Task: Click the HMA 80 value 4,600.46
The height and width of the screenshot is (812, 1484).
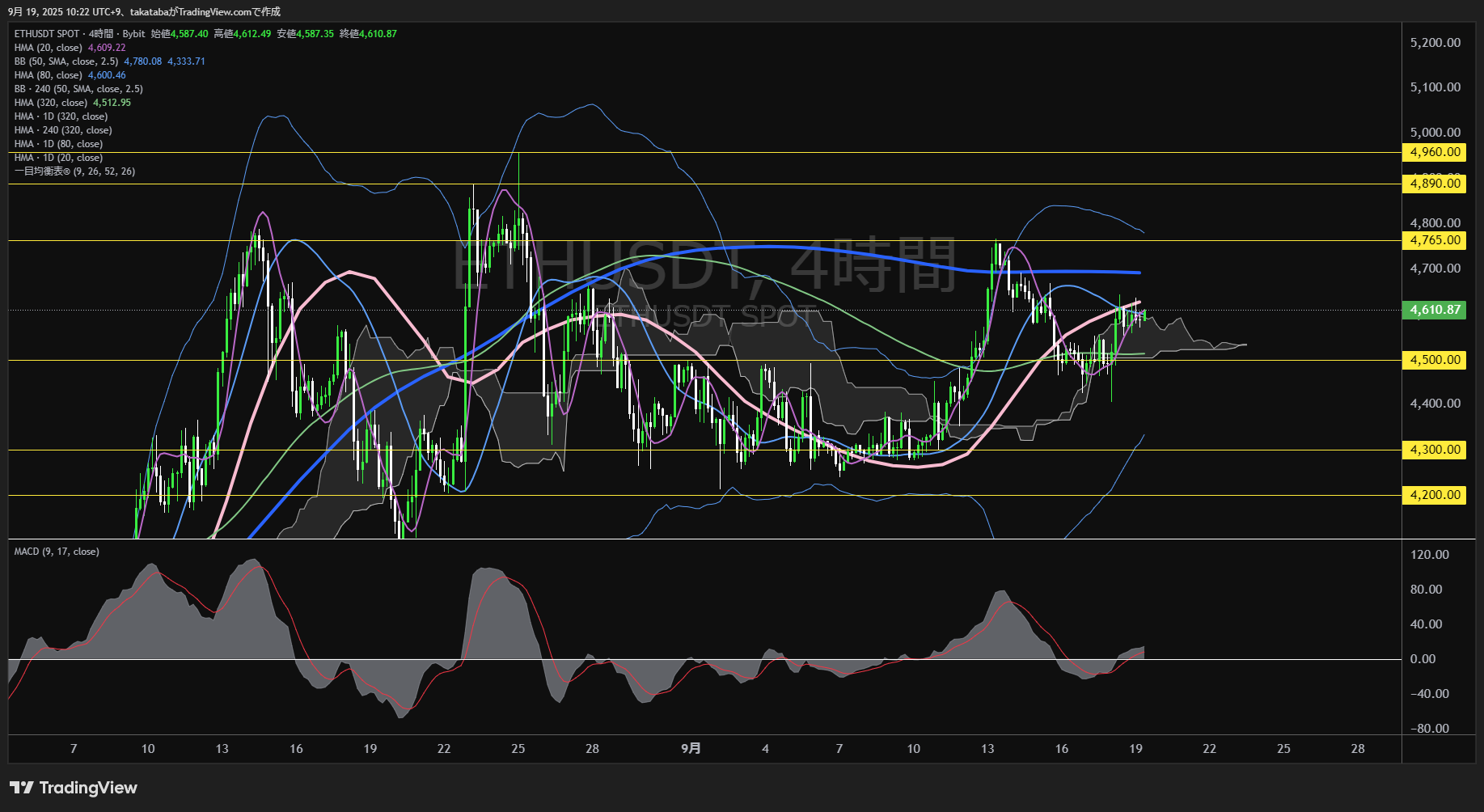Action: tap(107, 75)
